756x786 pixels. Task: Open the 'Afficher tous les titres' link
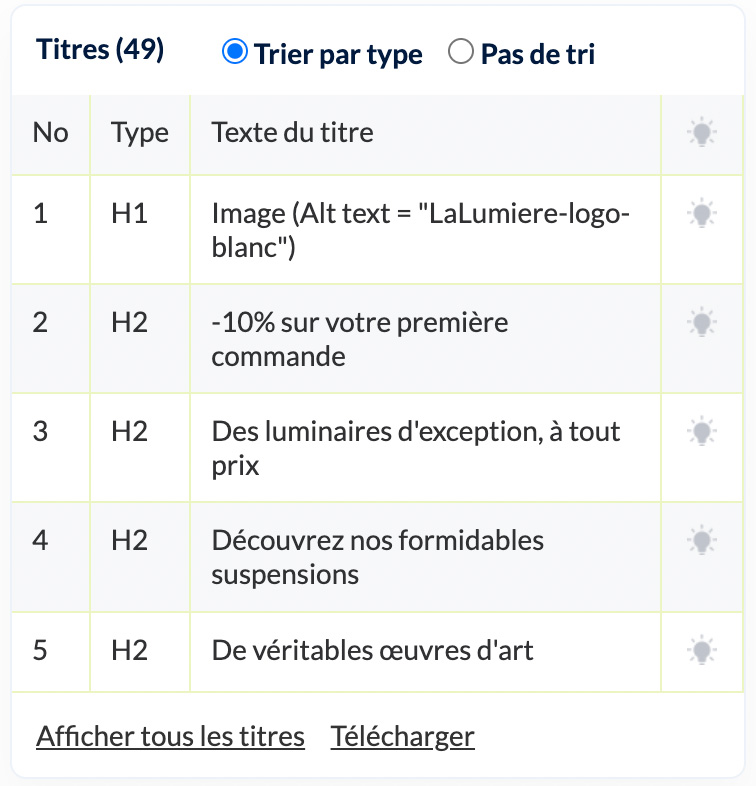click(170, 736)
